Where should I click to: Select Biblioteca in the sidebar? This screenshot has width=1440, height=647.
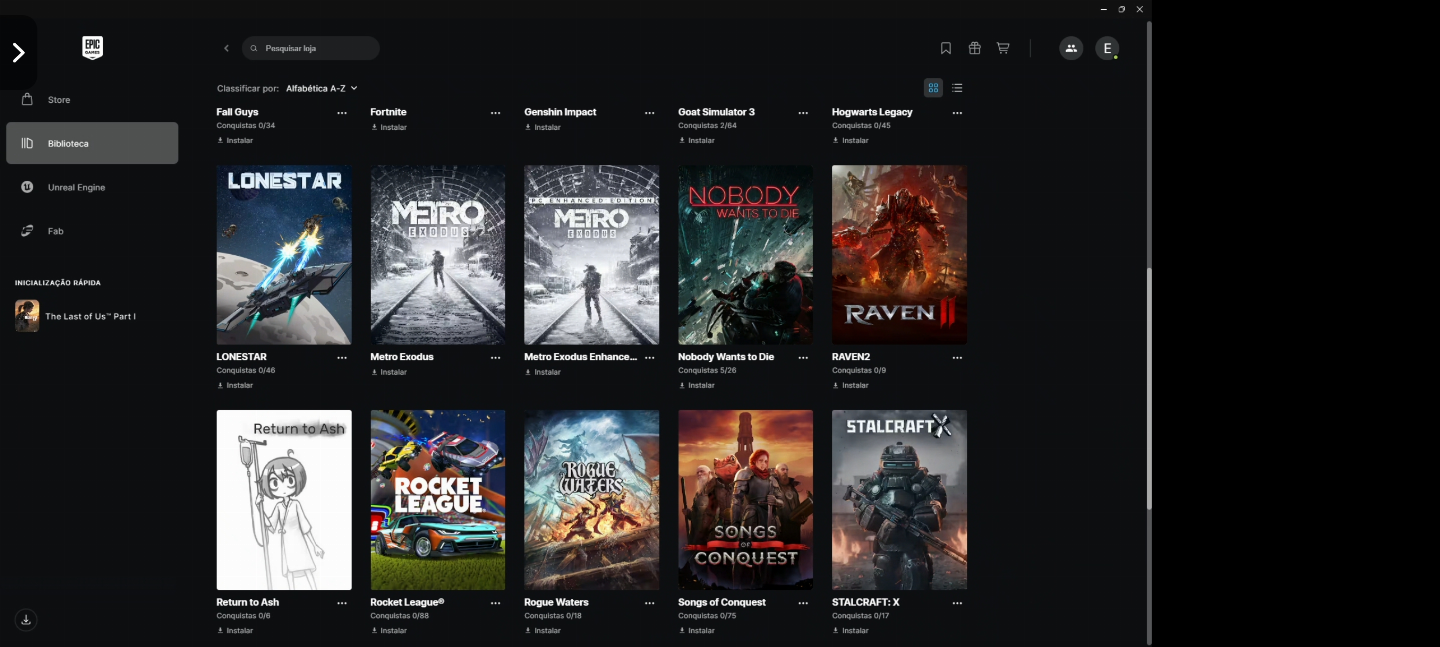(92, 143)
